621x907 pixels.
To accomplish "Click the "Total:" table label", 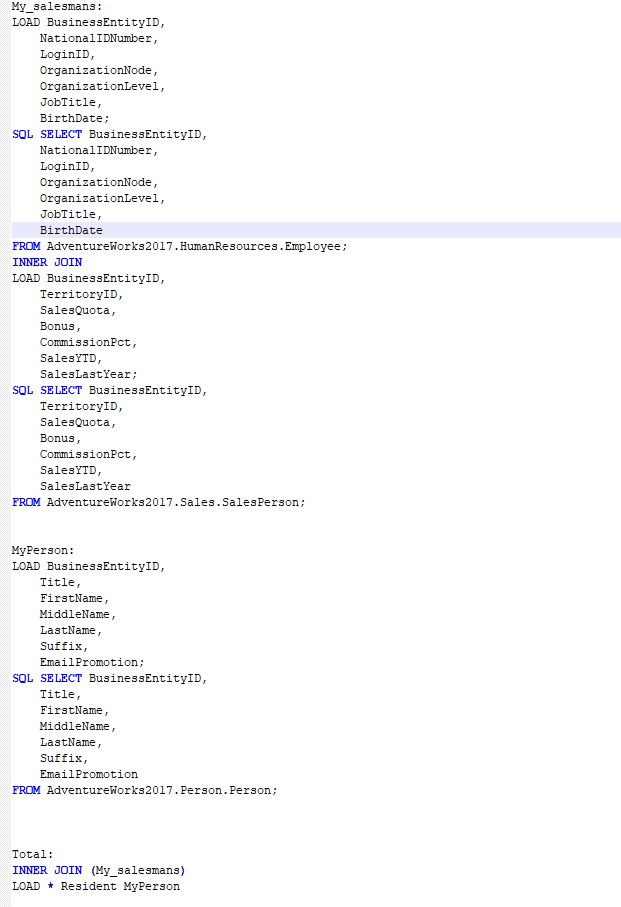I will [x=32, y=855].
